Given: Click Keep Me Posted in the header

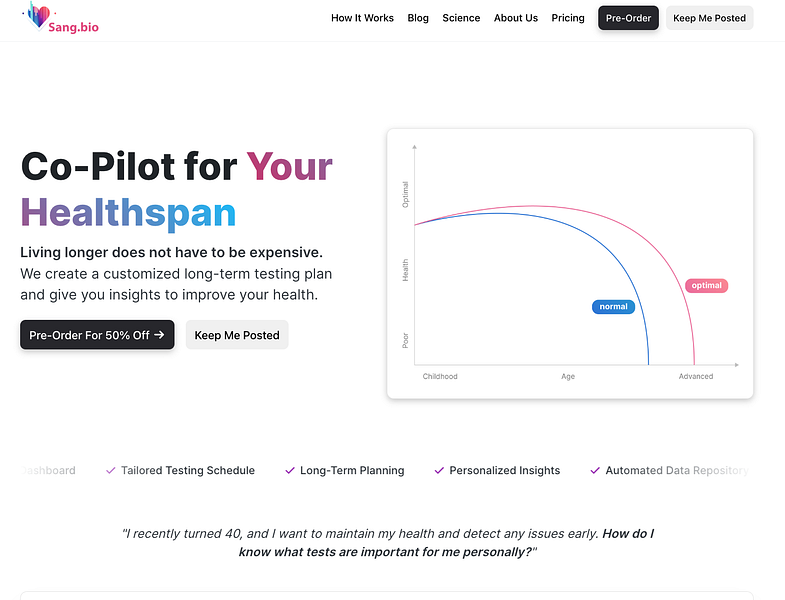Looking at the screenshot, I should (709, 18).
